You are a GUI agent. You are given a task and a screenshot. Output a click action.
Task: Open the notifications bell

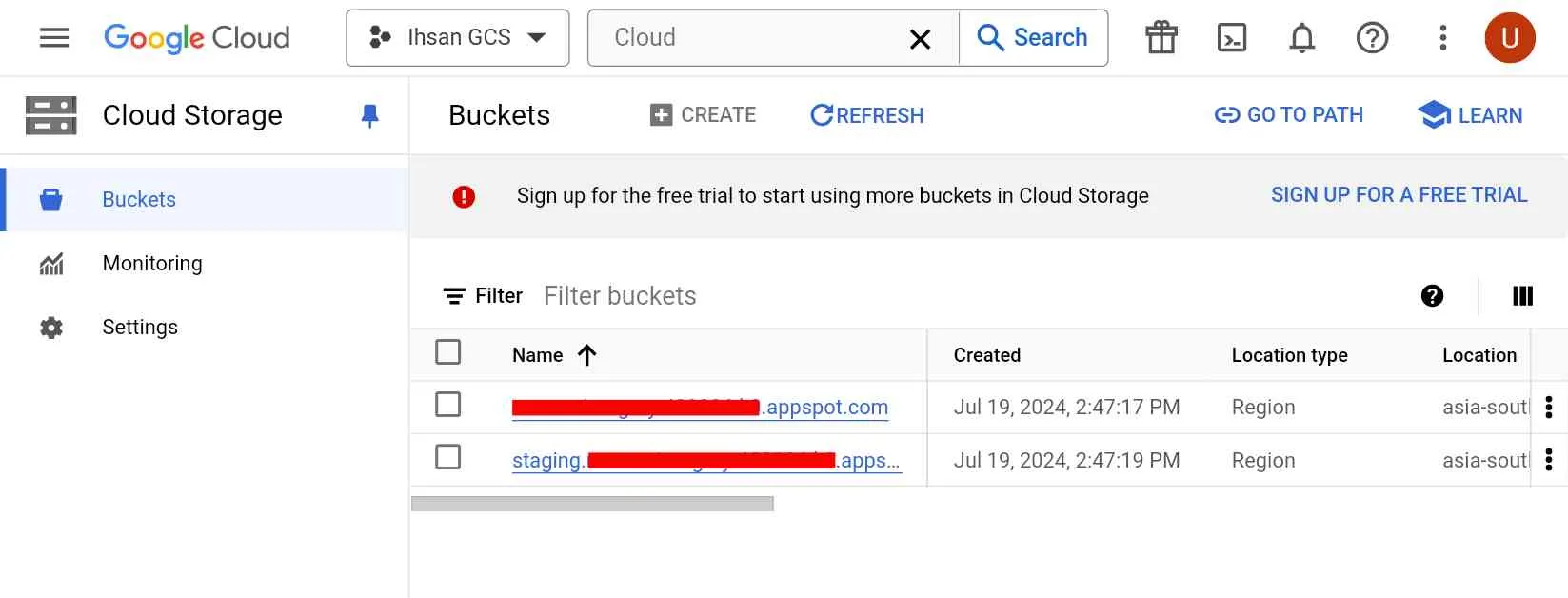(1301, 38)
